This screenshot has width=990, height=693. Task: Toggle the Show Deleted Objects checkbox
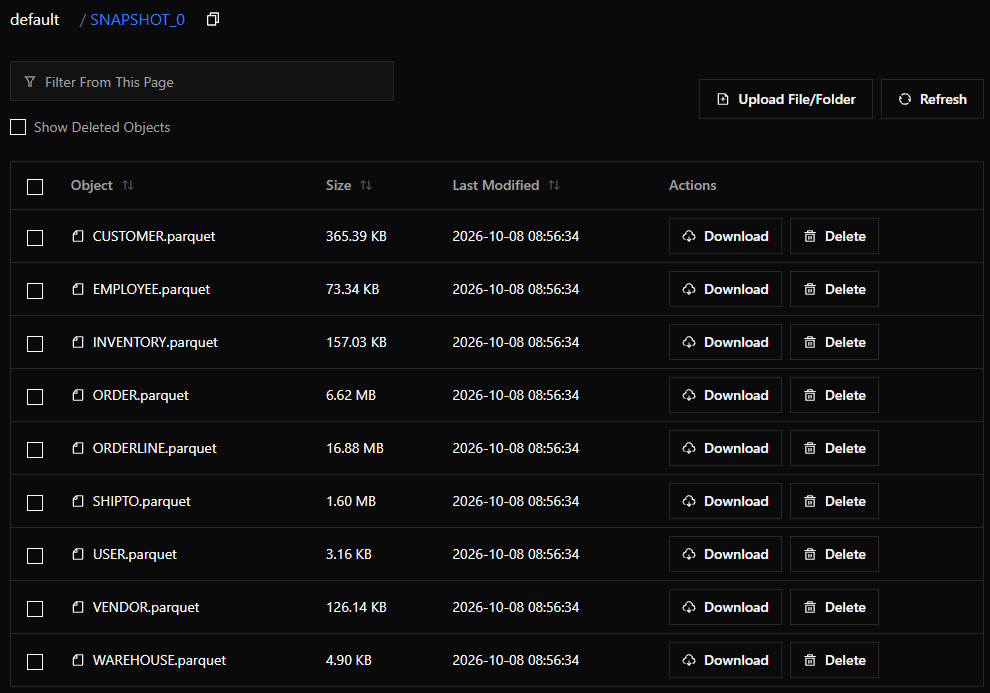18,127
